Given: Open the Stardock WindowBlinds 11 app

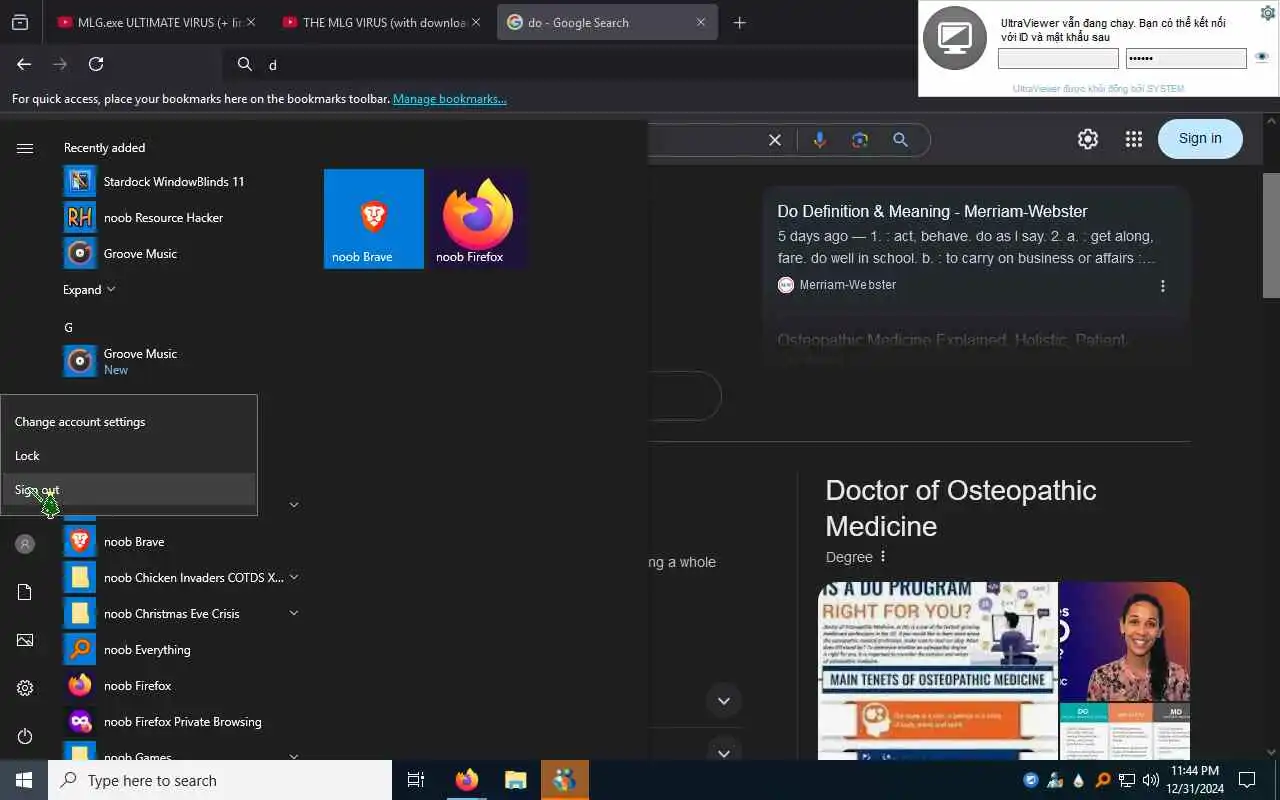Looking at the screenshot, I should (154, 182).
